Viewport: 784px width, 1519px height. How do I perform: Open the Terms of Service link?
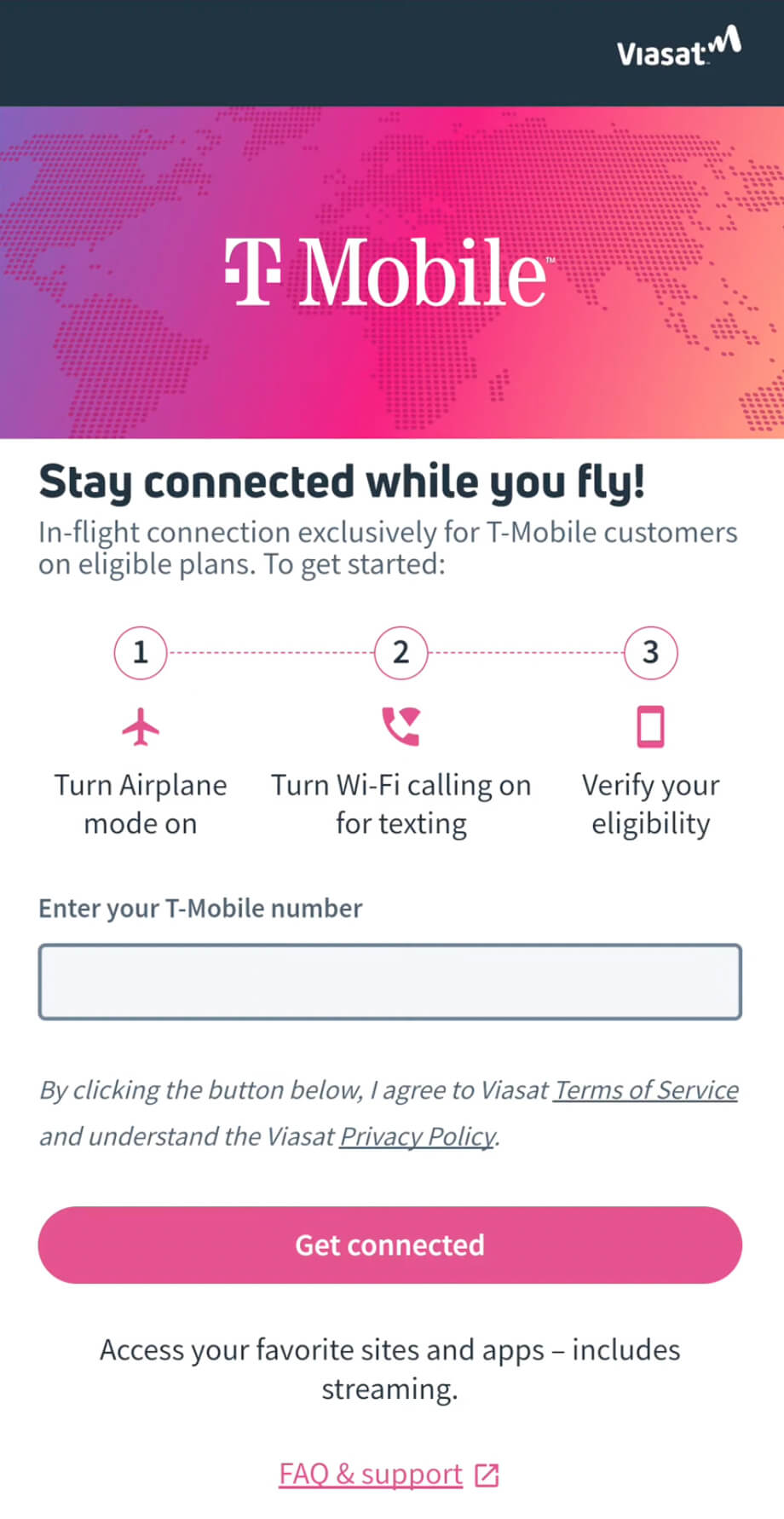point(646,1090)
